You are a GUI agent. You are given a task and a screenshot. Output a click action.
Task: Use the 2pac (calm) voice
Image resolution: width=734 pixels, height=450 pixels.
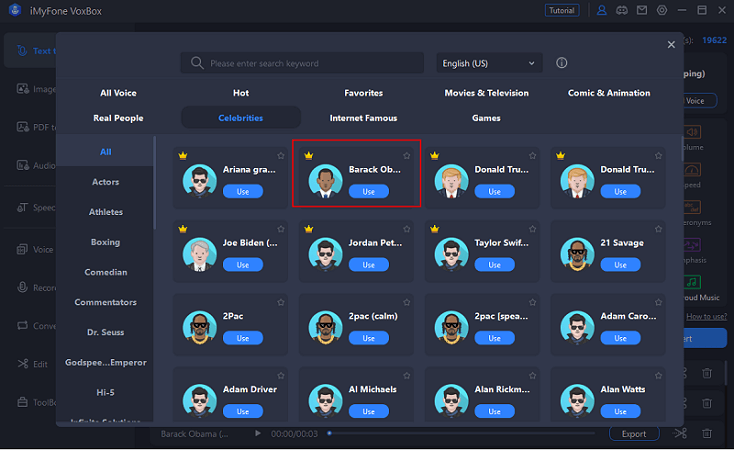coord(368,338)
